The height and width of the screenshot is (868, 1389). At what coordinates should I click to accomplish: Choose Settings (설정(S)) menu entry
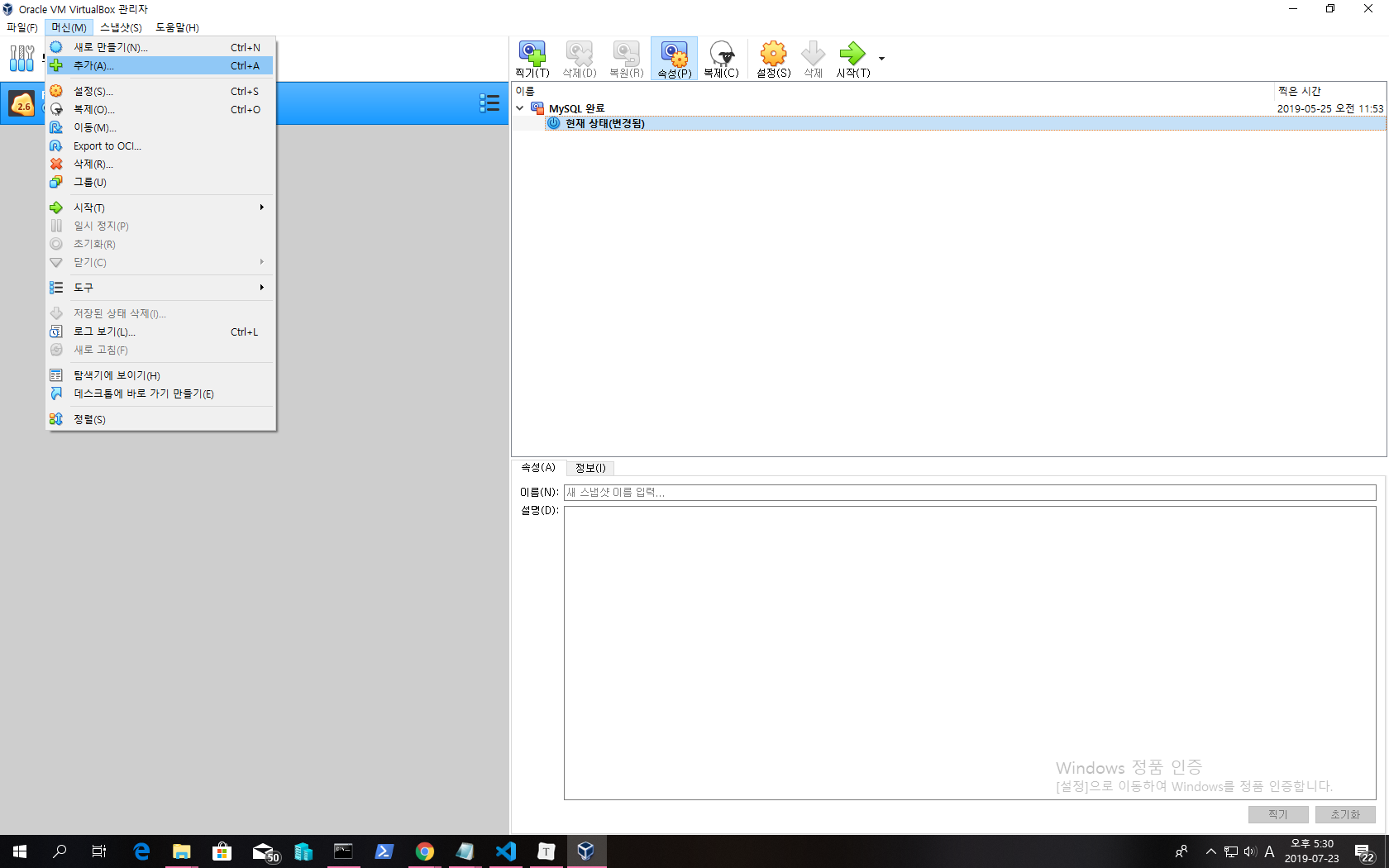(x=160, y=91)
